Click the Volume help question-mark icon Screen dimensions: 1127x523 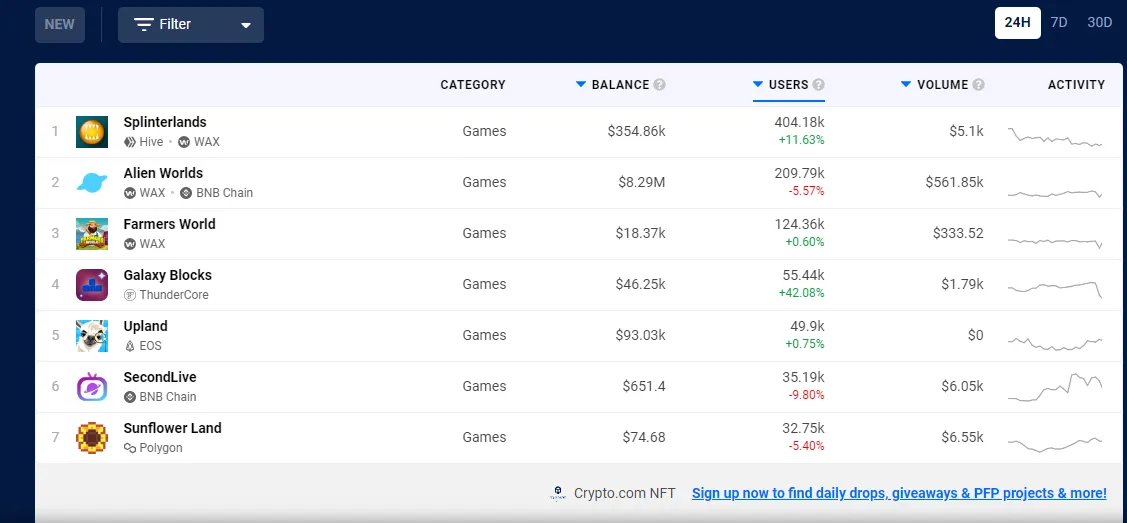(978, 85)
